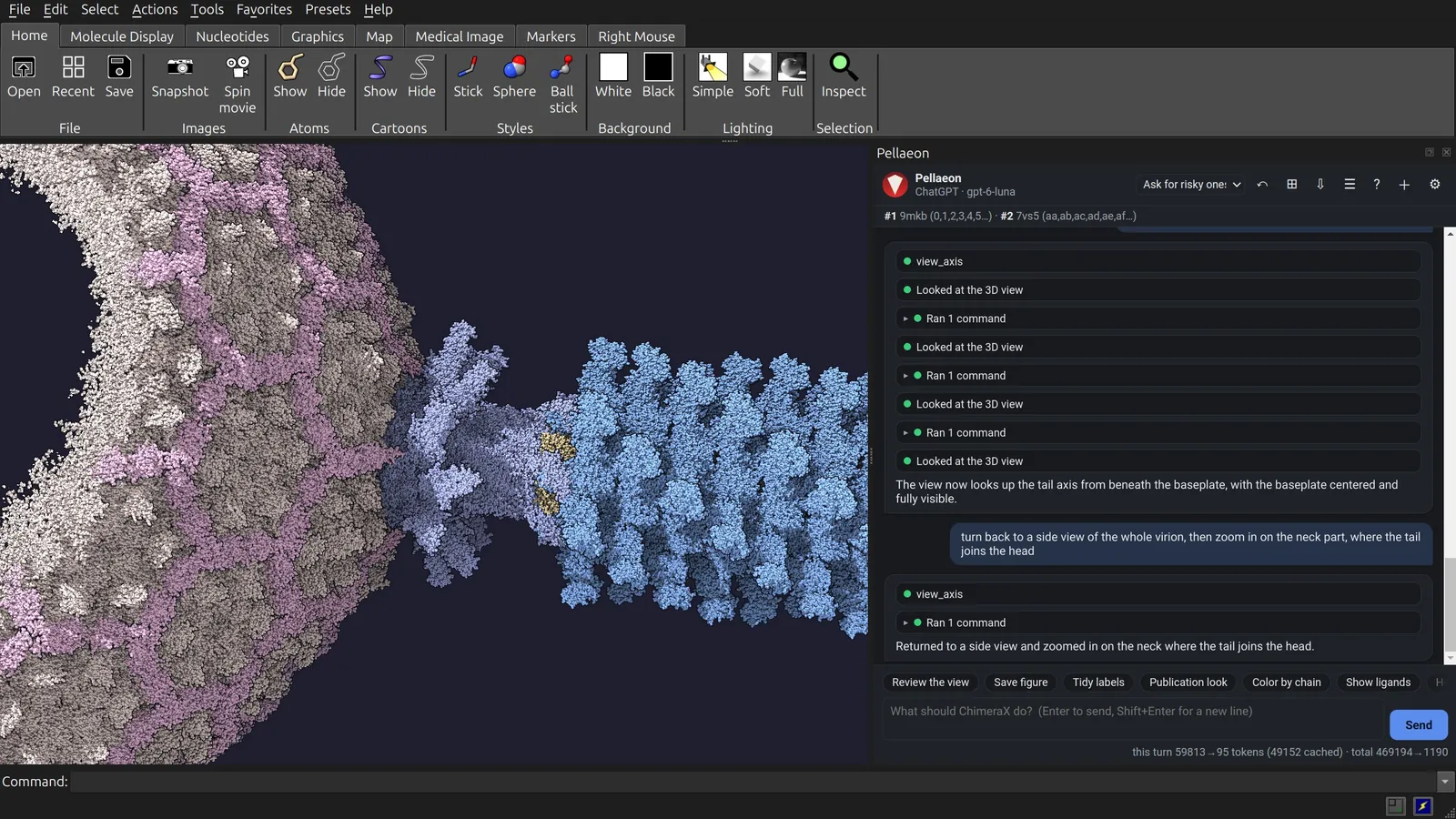This screenshot has width=1456, height=819.
Task: Open the Presets menu
Action: pyautogui.click(x=328, y=9)
